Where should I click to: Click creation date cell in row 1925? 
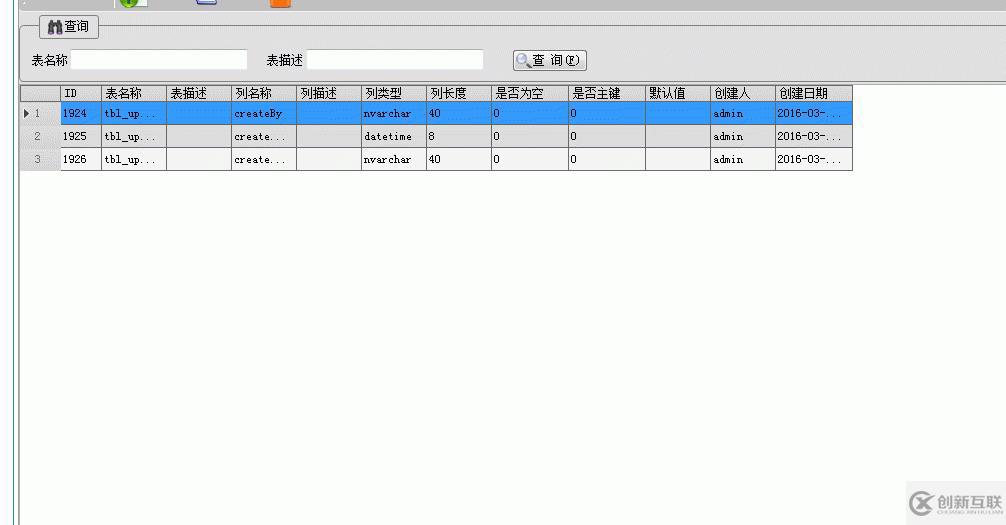tap(814, 137)
